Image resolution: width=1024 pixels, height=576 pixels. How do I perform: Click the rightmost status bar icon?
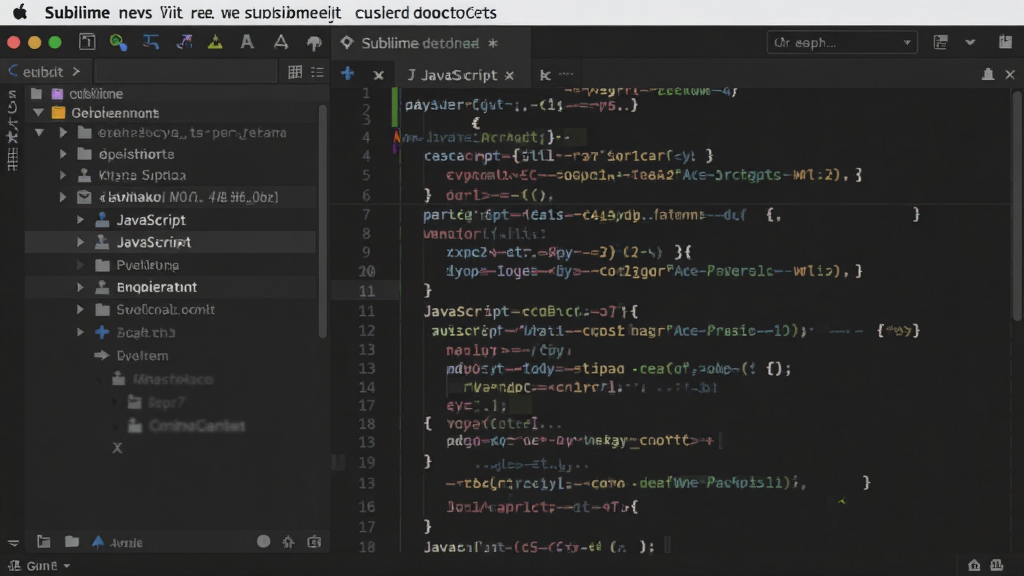[997, 565]
